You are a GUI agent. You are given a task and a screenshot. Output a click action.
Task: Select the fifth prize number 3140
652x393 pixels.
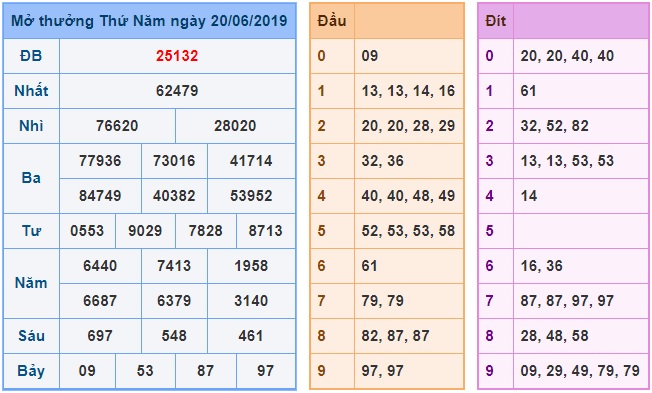pos(251,300)
